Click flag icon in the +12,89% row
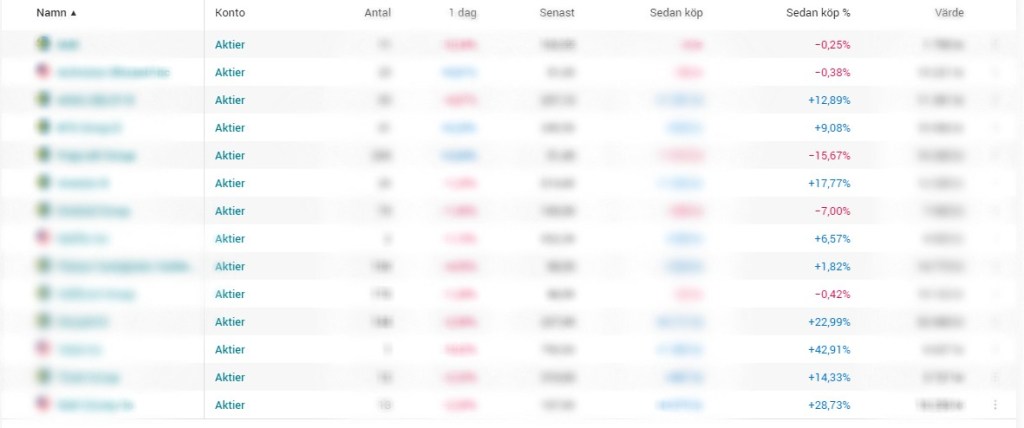 point(43,100)
